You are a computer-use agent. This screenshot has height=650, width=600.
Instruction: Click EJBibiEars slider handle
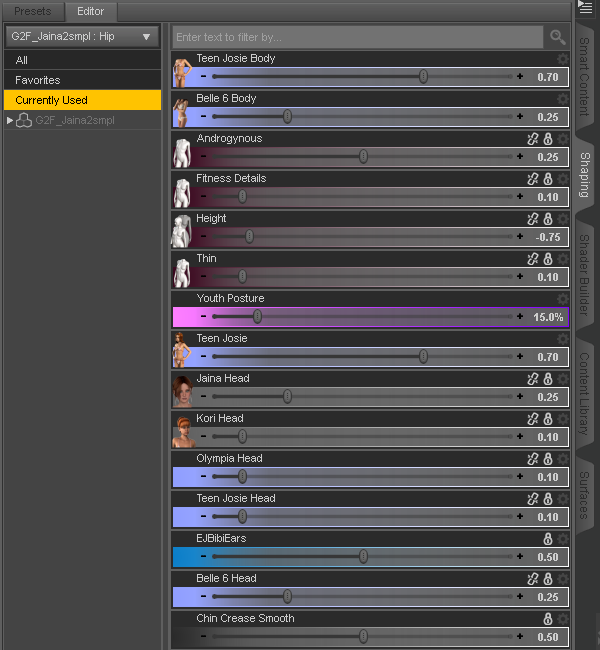[363, 556]
